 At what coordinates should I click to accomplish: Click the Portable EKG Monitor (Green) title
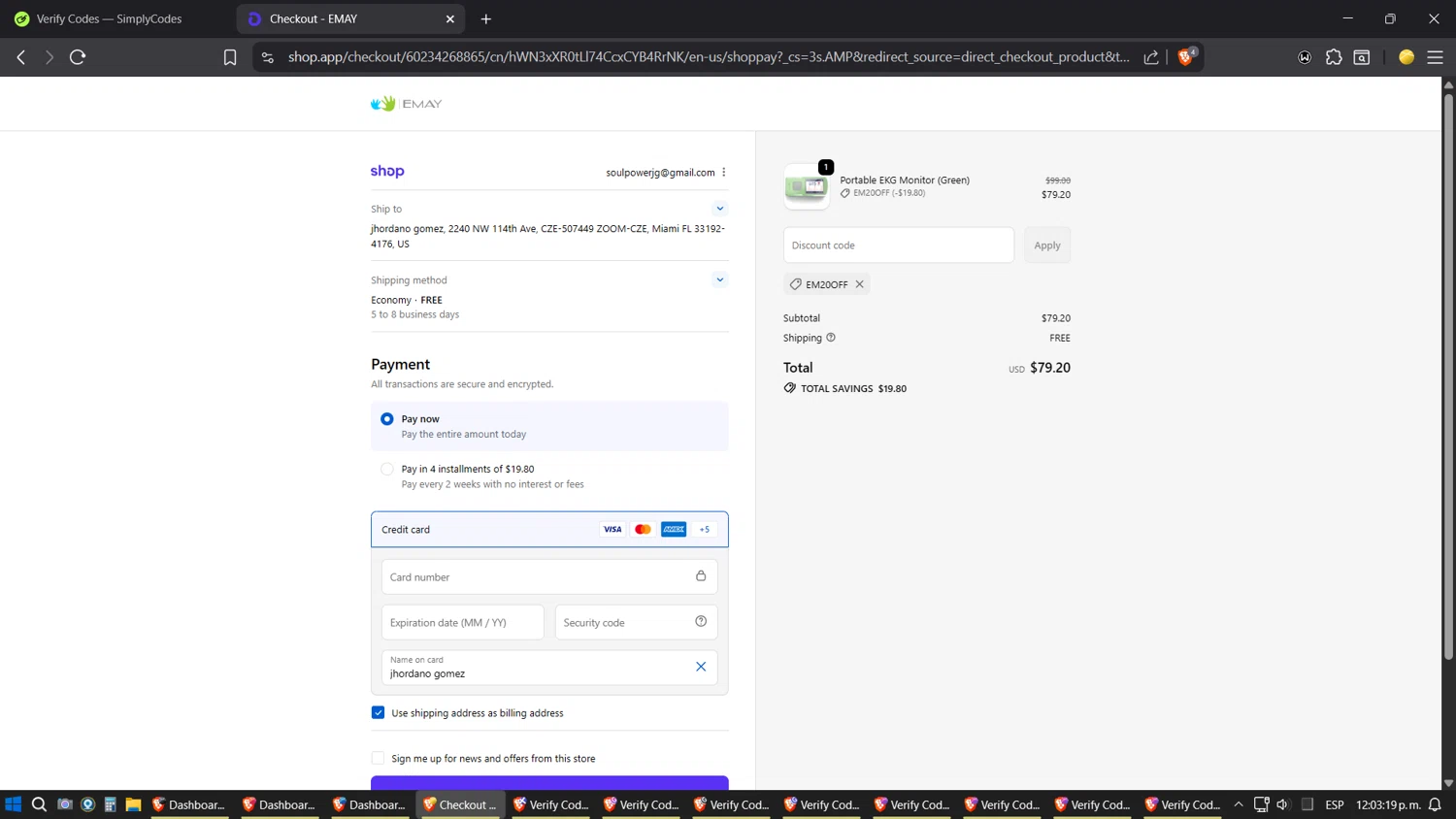[905, 180]
